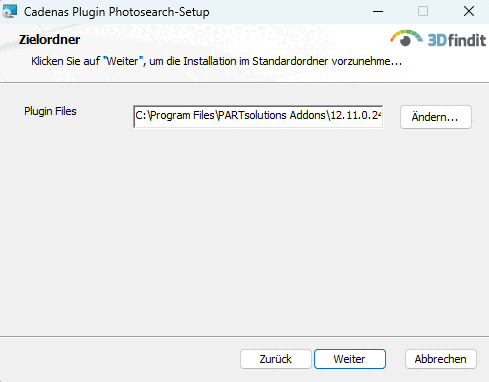Click into the Plugin Files path field
The width and height of the screenshot is (489, 382).
[x=258, y=116]
